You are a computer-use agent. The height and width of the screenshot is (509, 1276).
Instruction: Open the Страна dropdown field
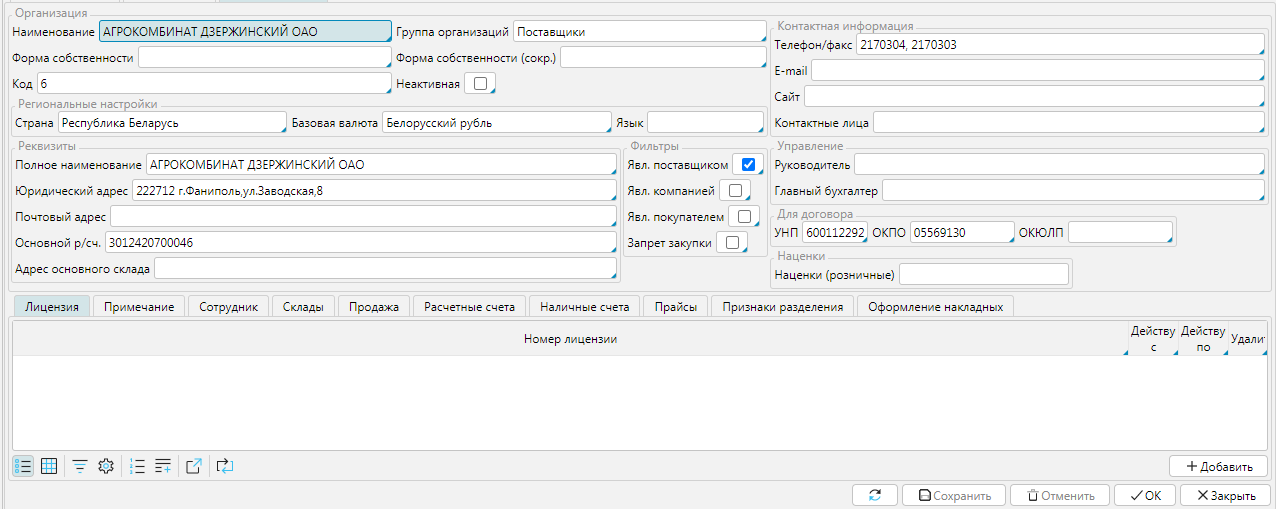tap(171, 123)
